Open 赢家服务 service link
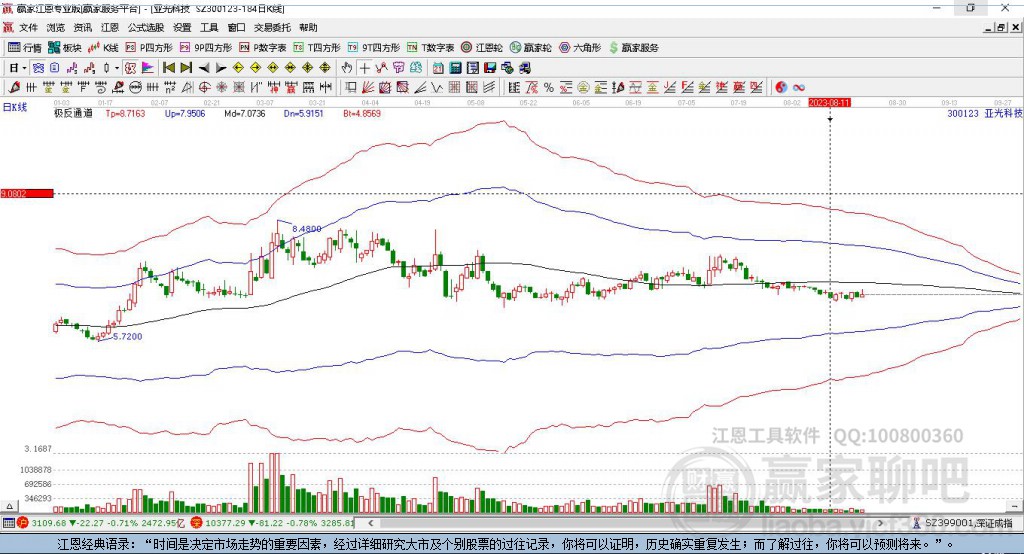1024x554 pixels. [633, 48]
